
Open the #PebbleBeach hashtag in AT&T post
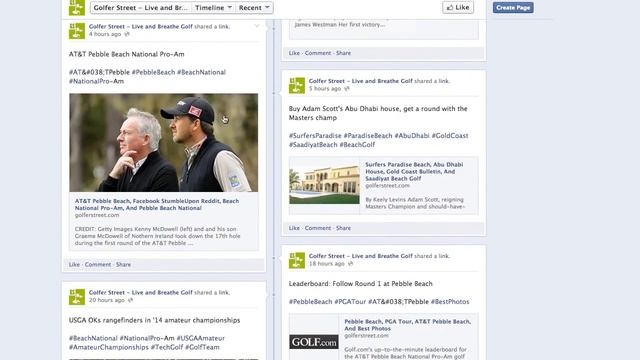pyautogui.click(x=153, y=72)
